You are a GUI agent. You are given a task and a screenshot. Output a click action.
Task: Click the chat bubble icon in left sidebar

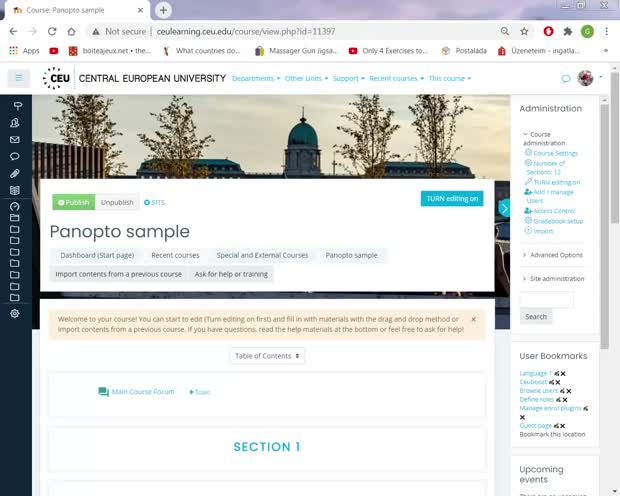15,156
